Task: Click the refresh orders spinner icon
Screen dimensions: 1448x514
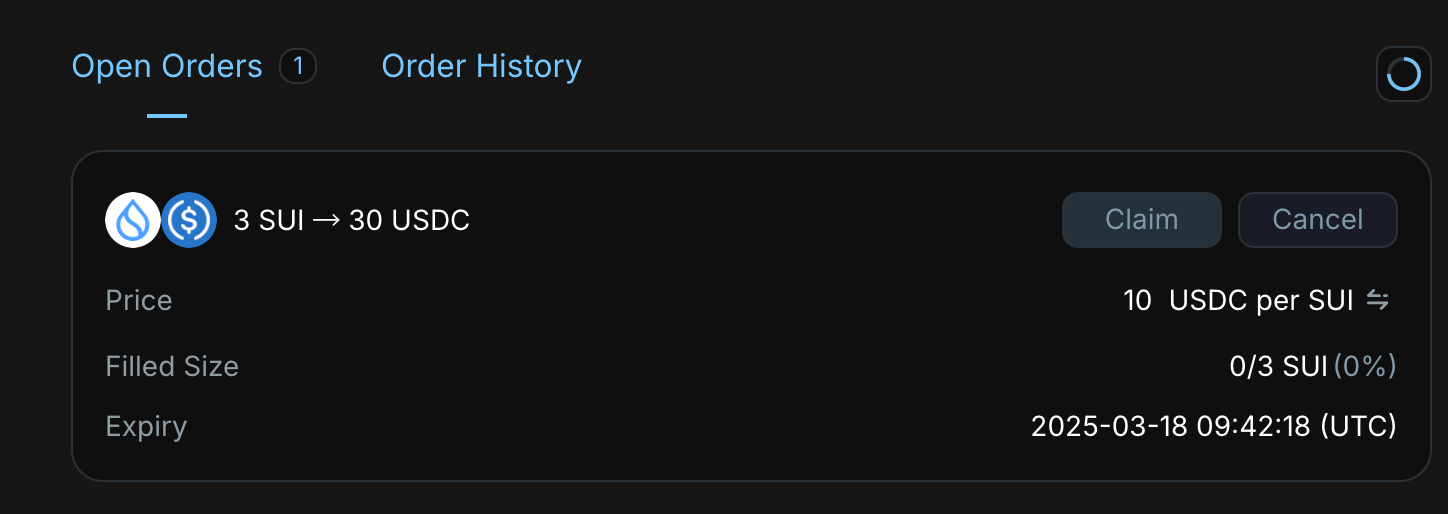Action: pyautogui.click(x=1404, y=74)
